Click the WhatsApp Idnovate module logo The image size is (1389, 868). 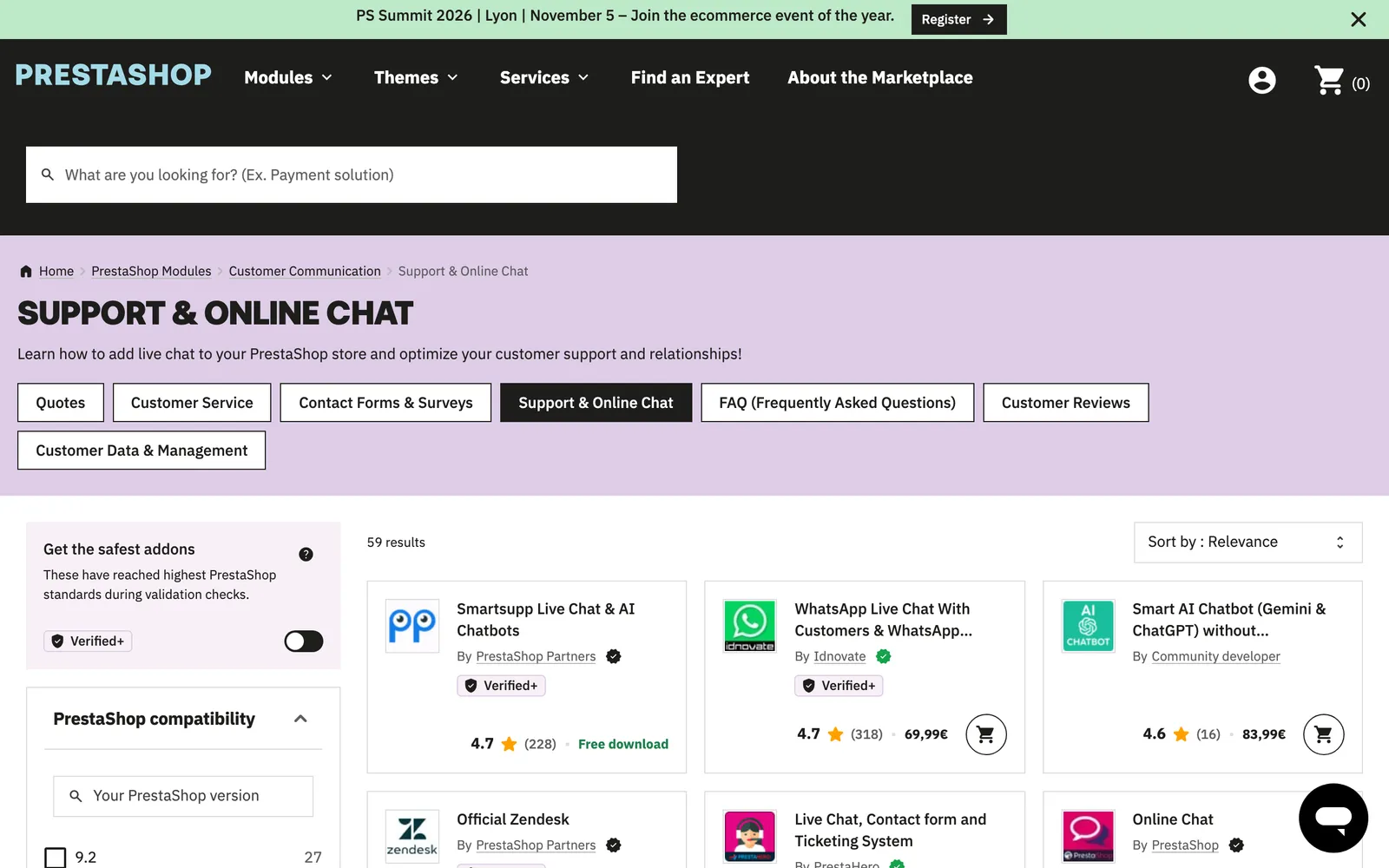750,626
